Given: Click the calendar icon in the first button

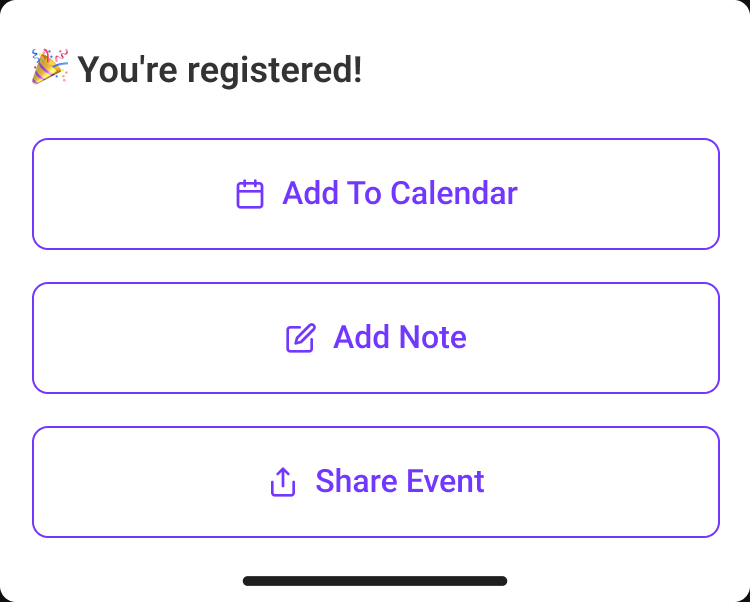Looking at the screenshot, I should (x=250, y=194).
